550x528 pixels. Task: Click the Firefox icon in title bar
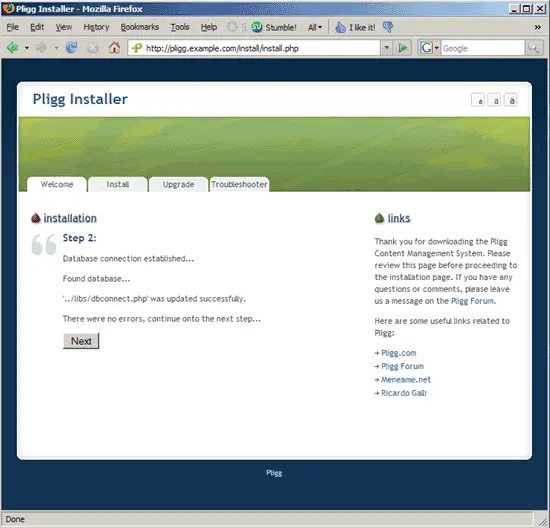point(8,8)
